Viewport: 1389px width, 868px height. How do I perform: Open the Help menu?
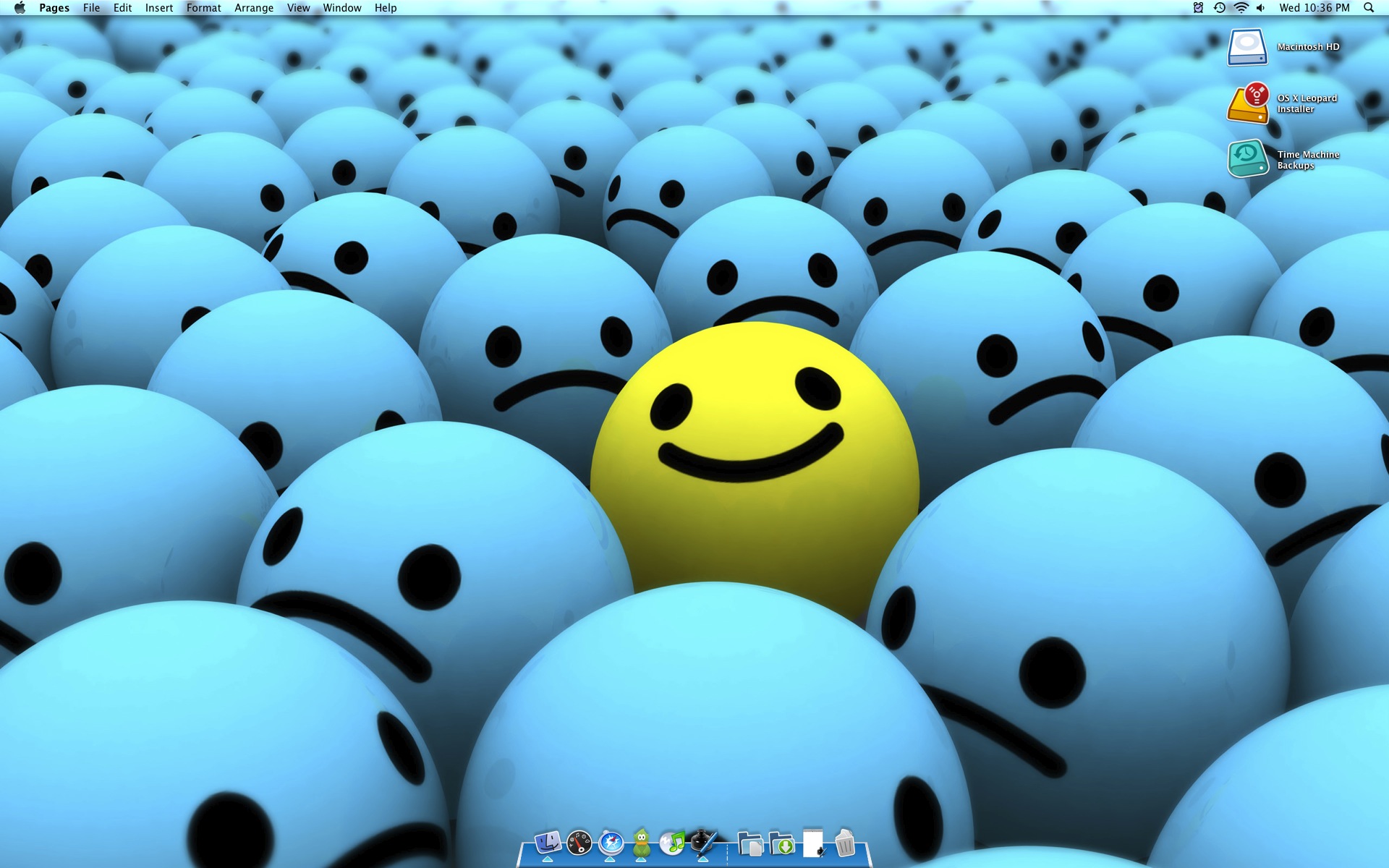386,8
